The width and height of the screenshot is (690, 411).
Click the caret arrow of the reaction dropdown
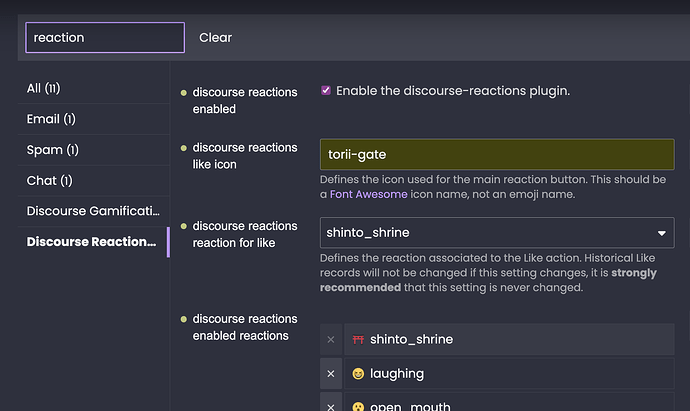[661, 233]
